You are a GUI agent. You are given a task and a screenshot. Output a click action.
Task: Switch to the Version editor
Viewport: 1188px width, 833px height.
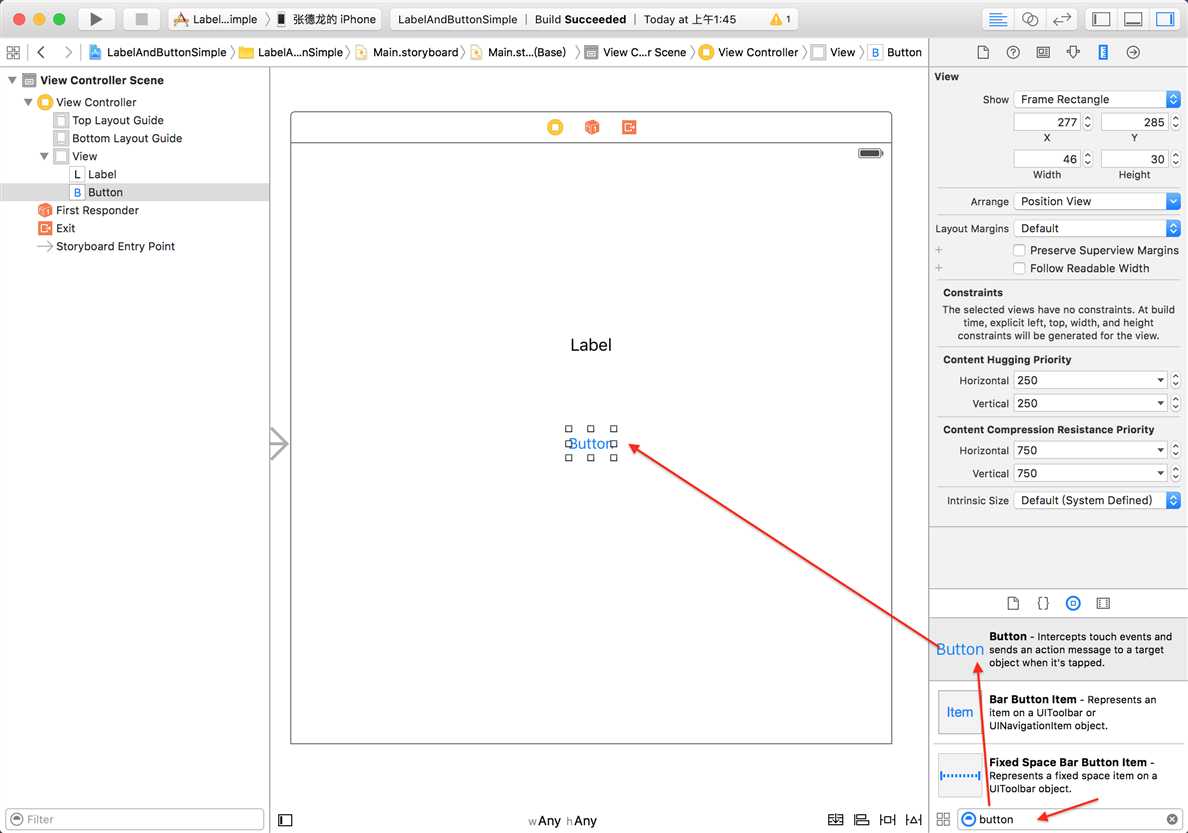[1062, 19]
